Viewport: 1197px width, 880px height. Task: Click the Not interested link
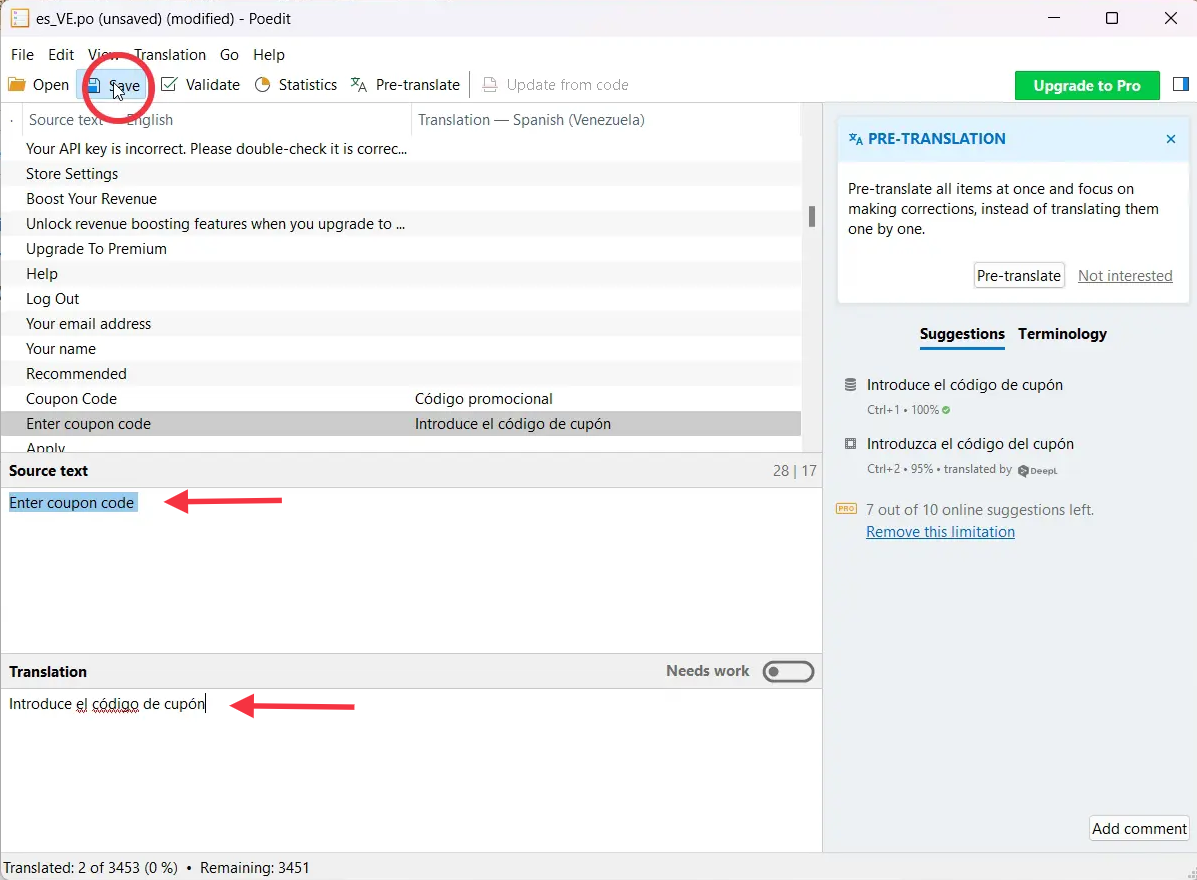point(1125,276)
